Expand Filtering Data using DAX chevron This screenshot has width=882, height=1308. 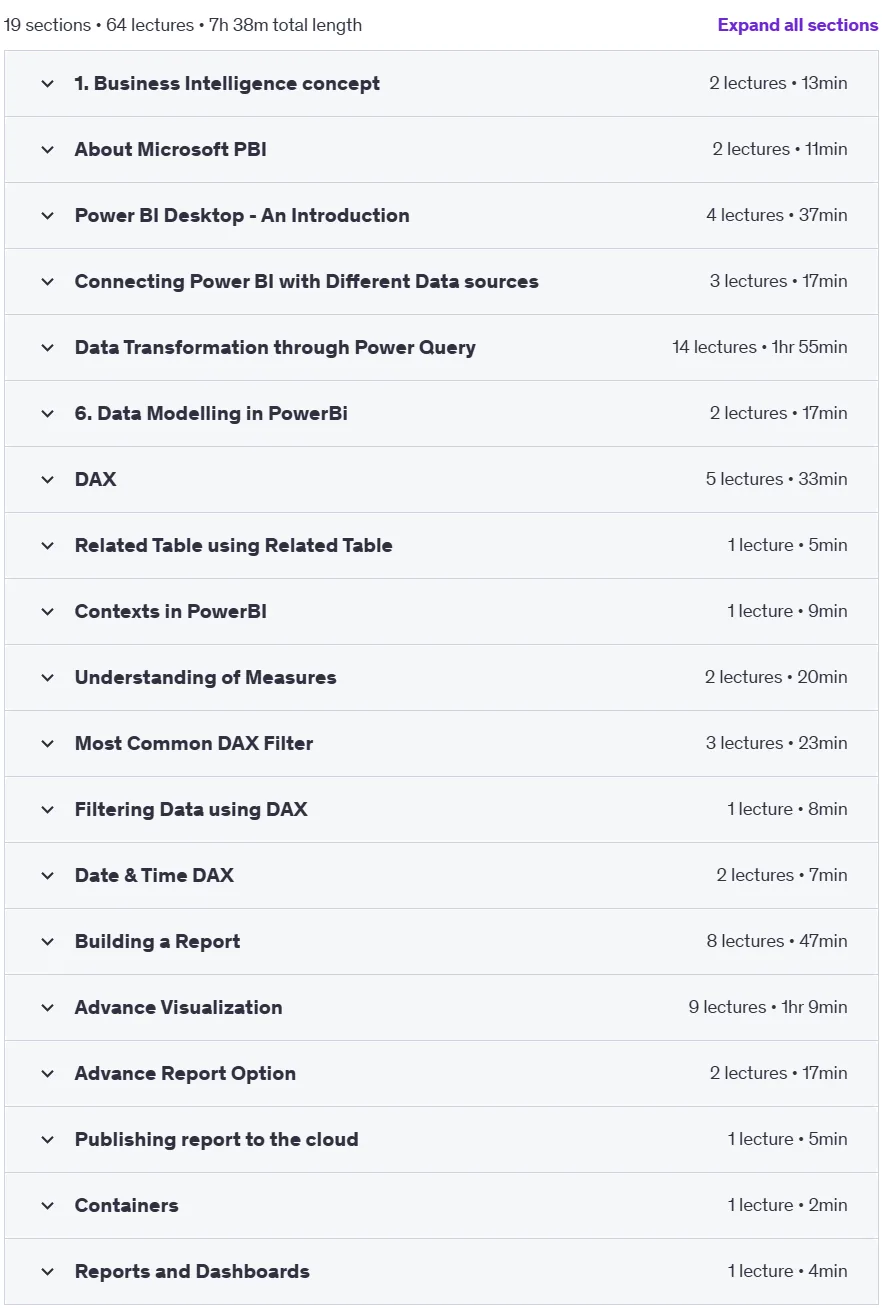[47, 810]
